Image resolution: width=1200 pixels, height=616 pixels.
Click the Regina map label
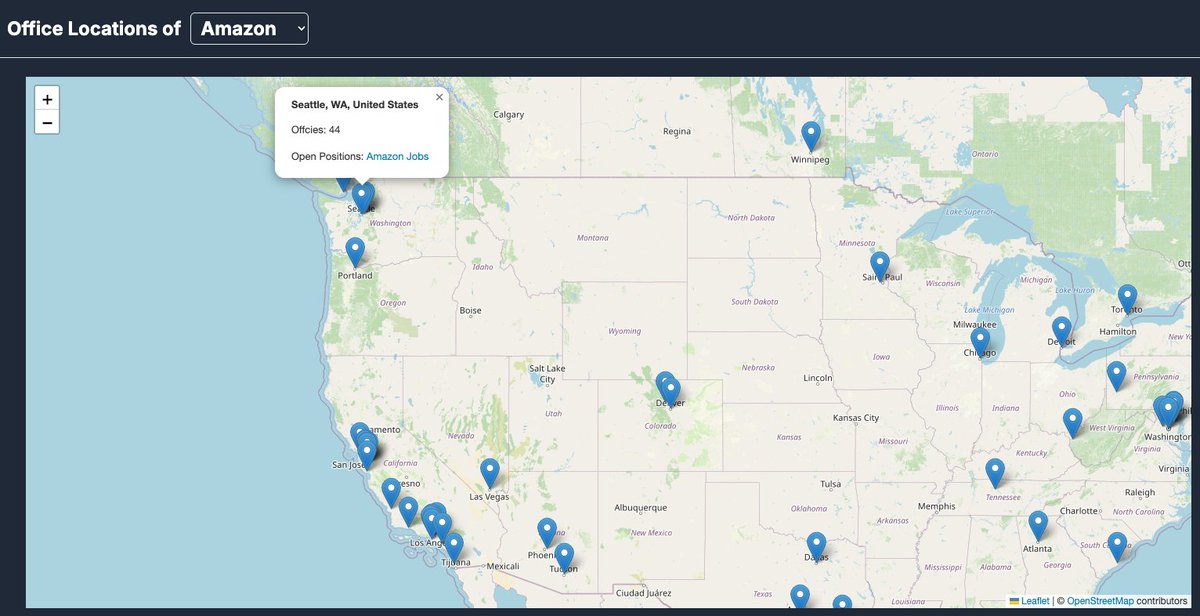(677, 131)
